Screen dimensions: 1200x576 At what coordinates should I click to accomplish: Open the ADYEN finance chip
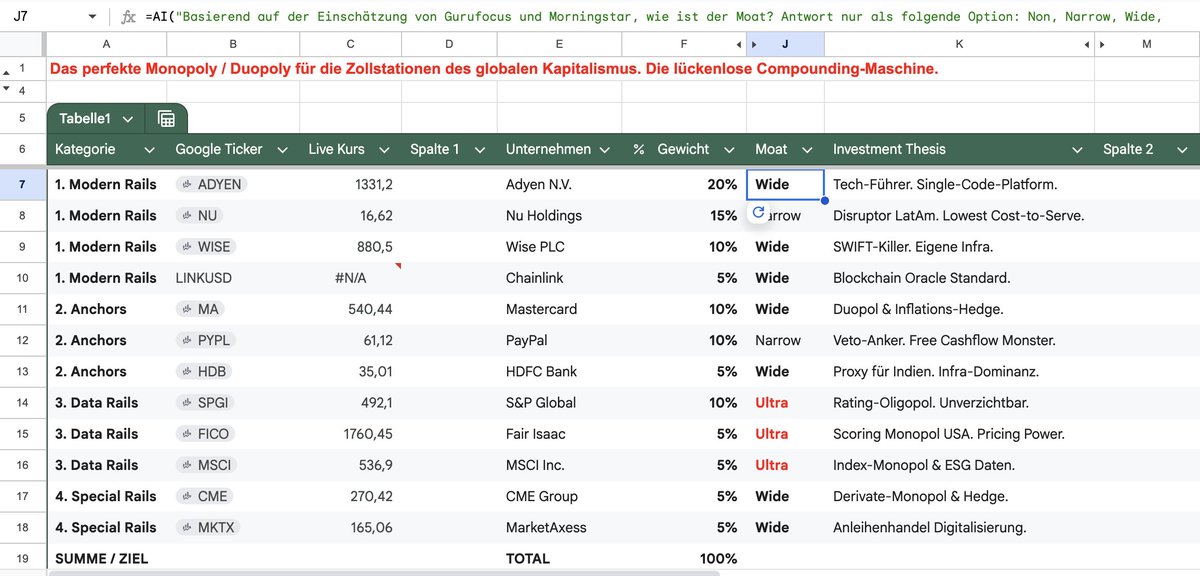[x=210, y=184]
